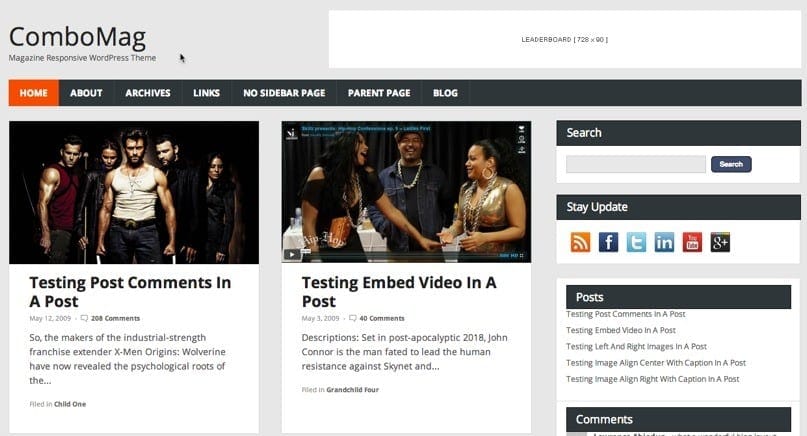Screen dimensions: 807x436
Task: Click the Wolverine post thumbnail image
Action: (134, 193)
